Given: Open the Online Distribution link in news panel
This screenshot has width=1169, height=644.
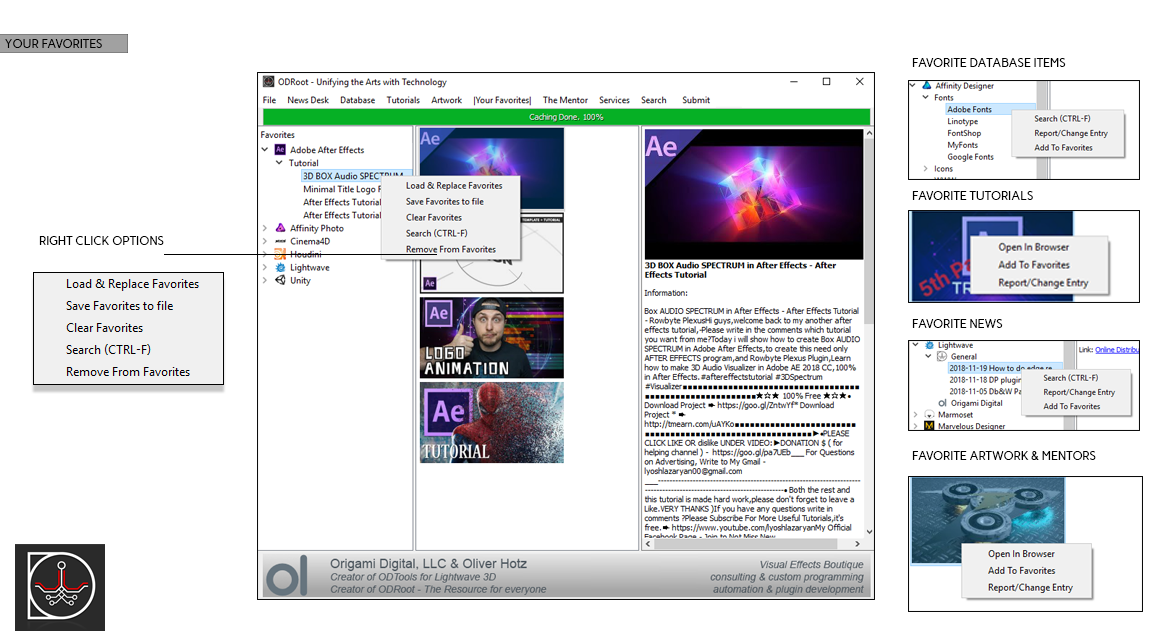Looking at the screenshot, I should click(x=1117, y=349).
